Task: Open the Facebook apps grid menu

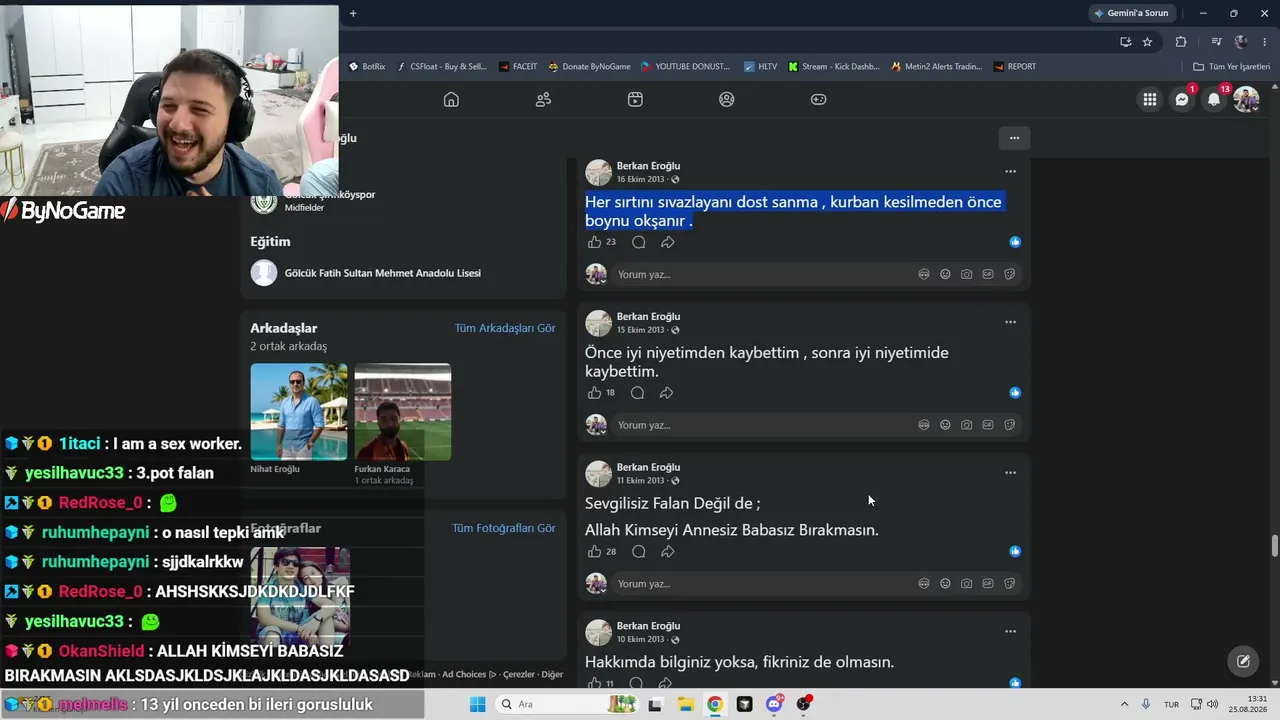Action: click(1150, 99)
